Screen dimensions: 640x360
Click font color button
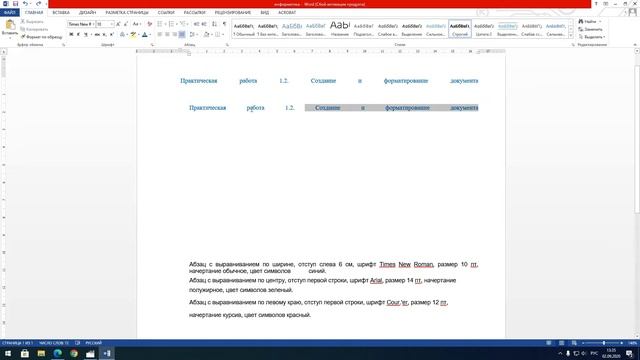tap(144, 34)
